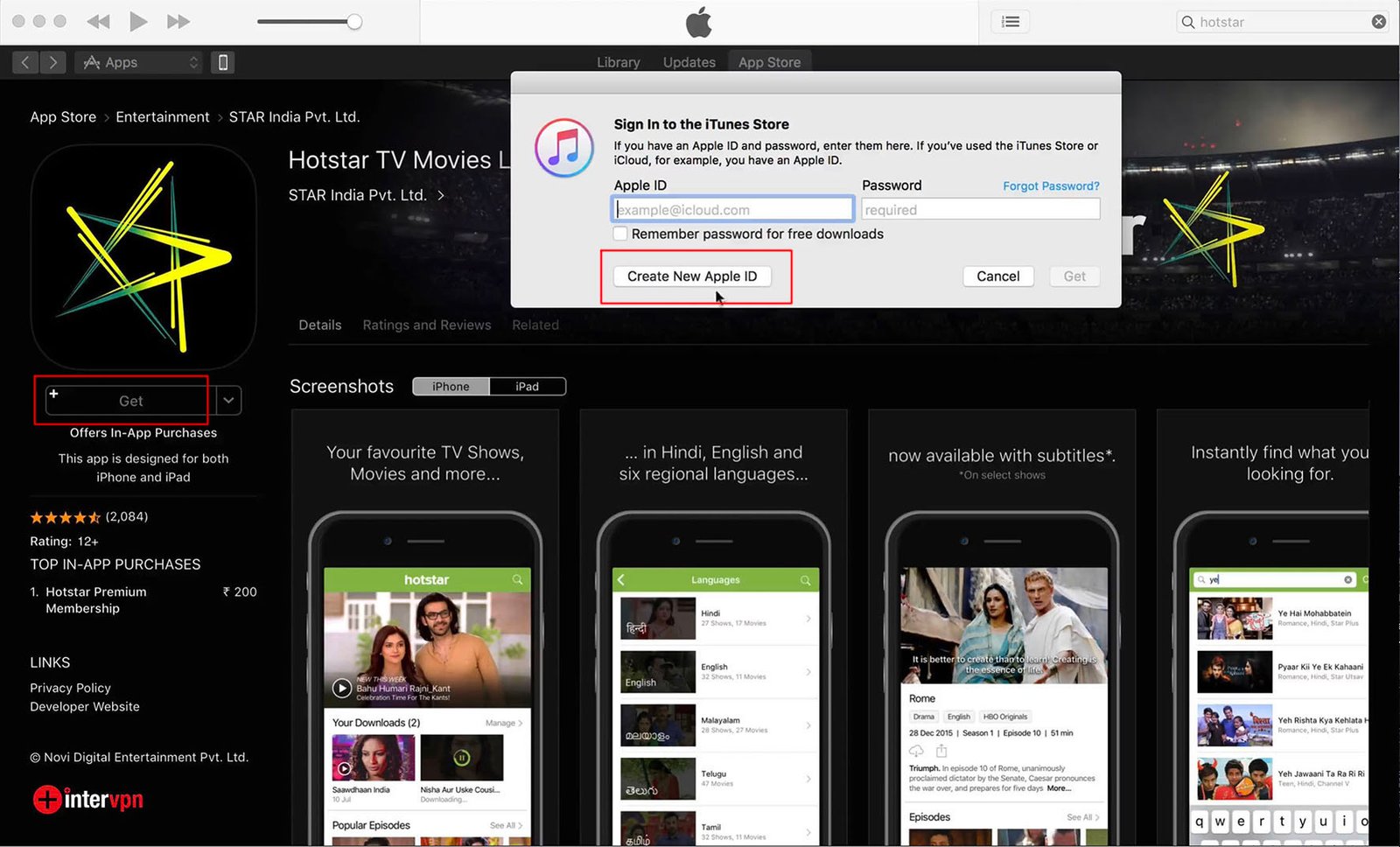Select iPad screenshots toggle
Image resolution: width=1400 pixels, height=847 pixels.
pyautogui.click(x=528, y=387)
